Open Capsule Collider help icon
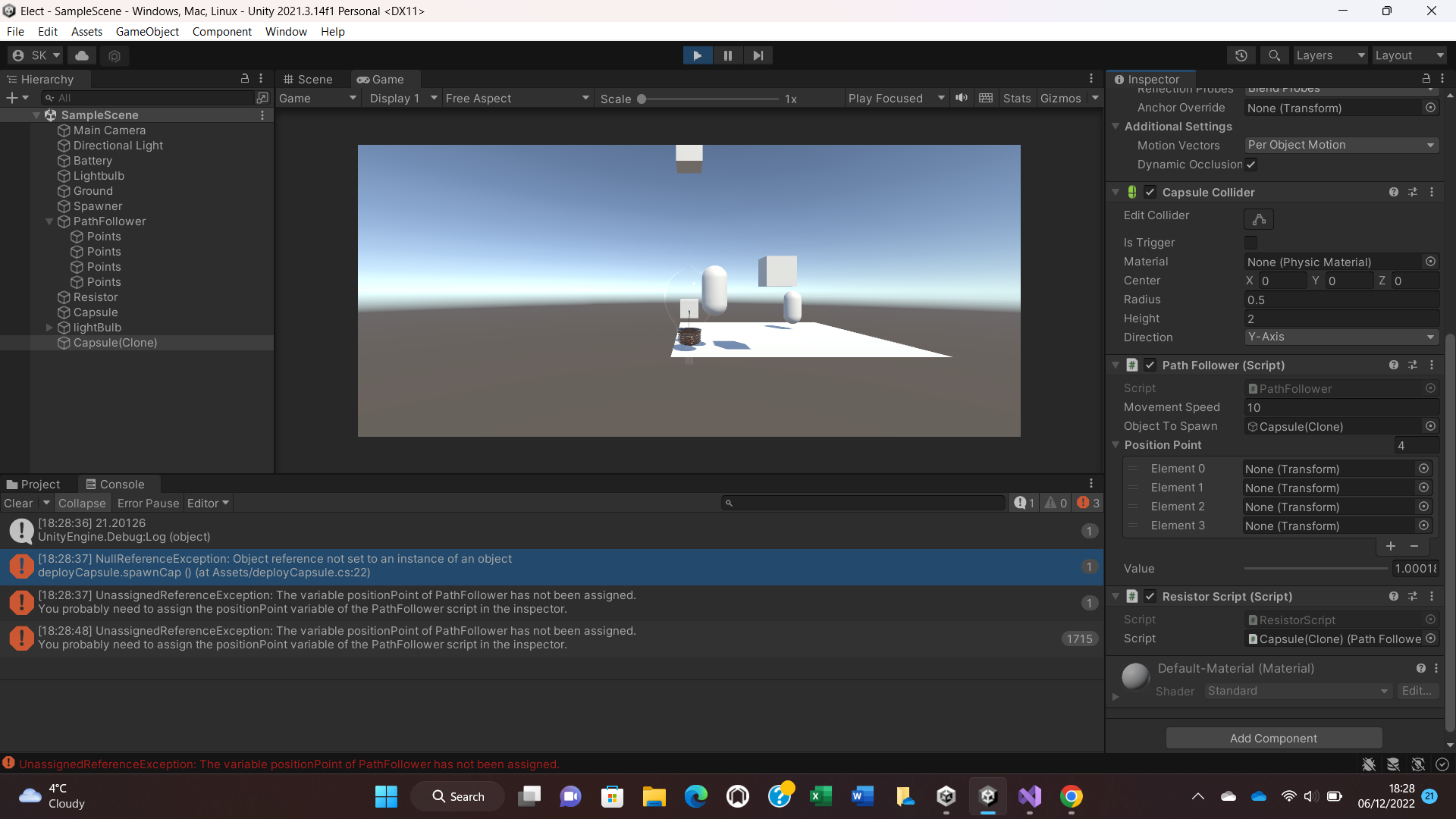 click(1393, 193)
